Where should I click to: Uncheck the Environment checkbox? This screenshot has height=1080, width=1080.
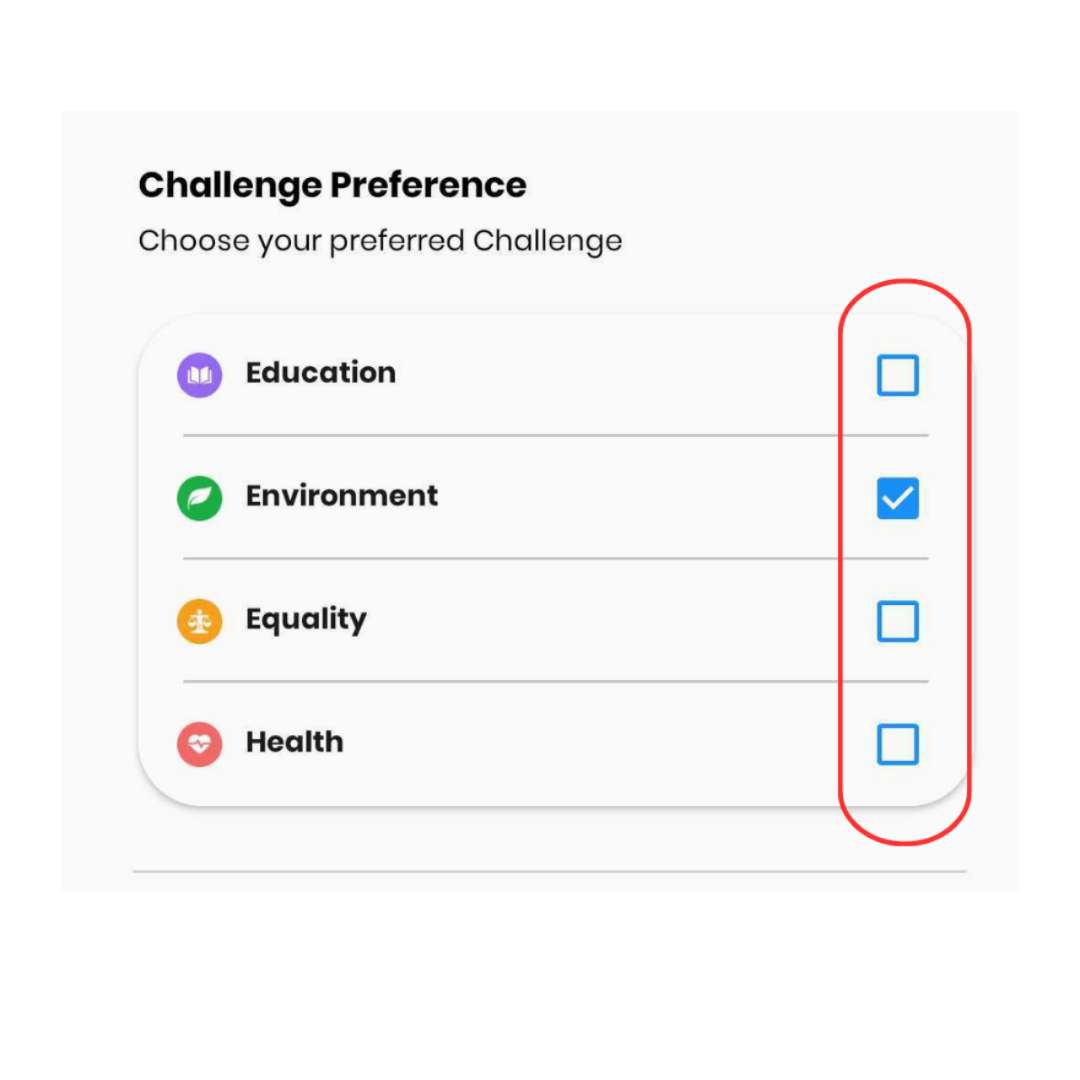pos(897,498)
